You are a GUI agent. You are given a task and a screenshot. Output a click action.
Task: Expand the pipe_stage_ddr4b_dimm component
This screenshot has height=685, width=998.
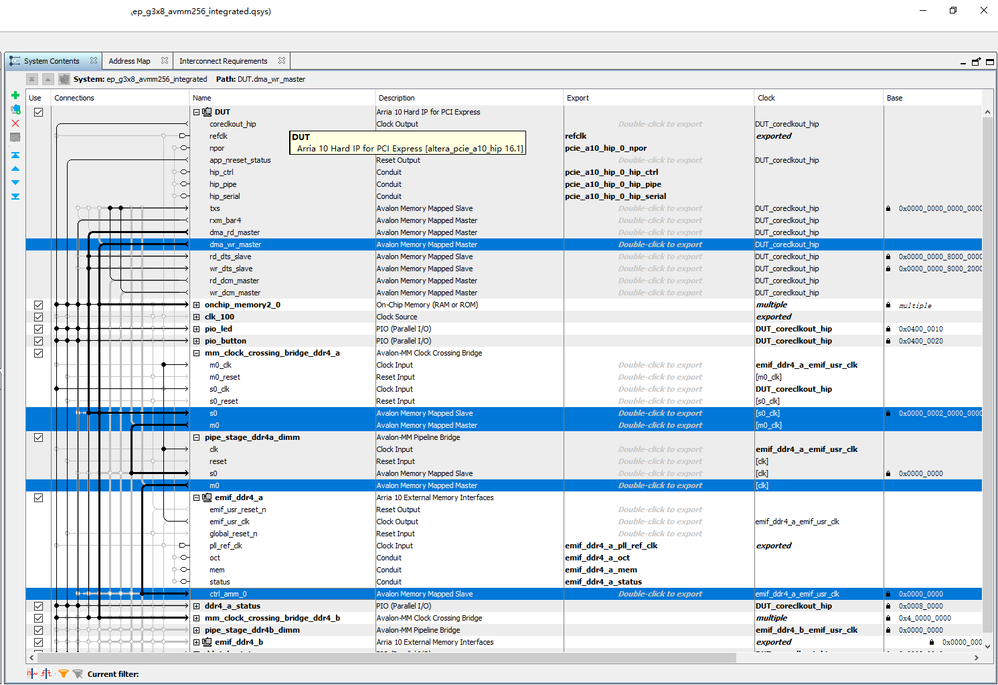tap(197, 630)
